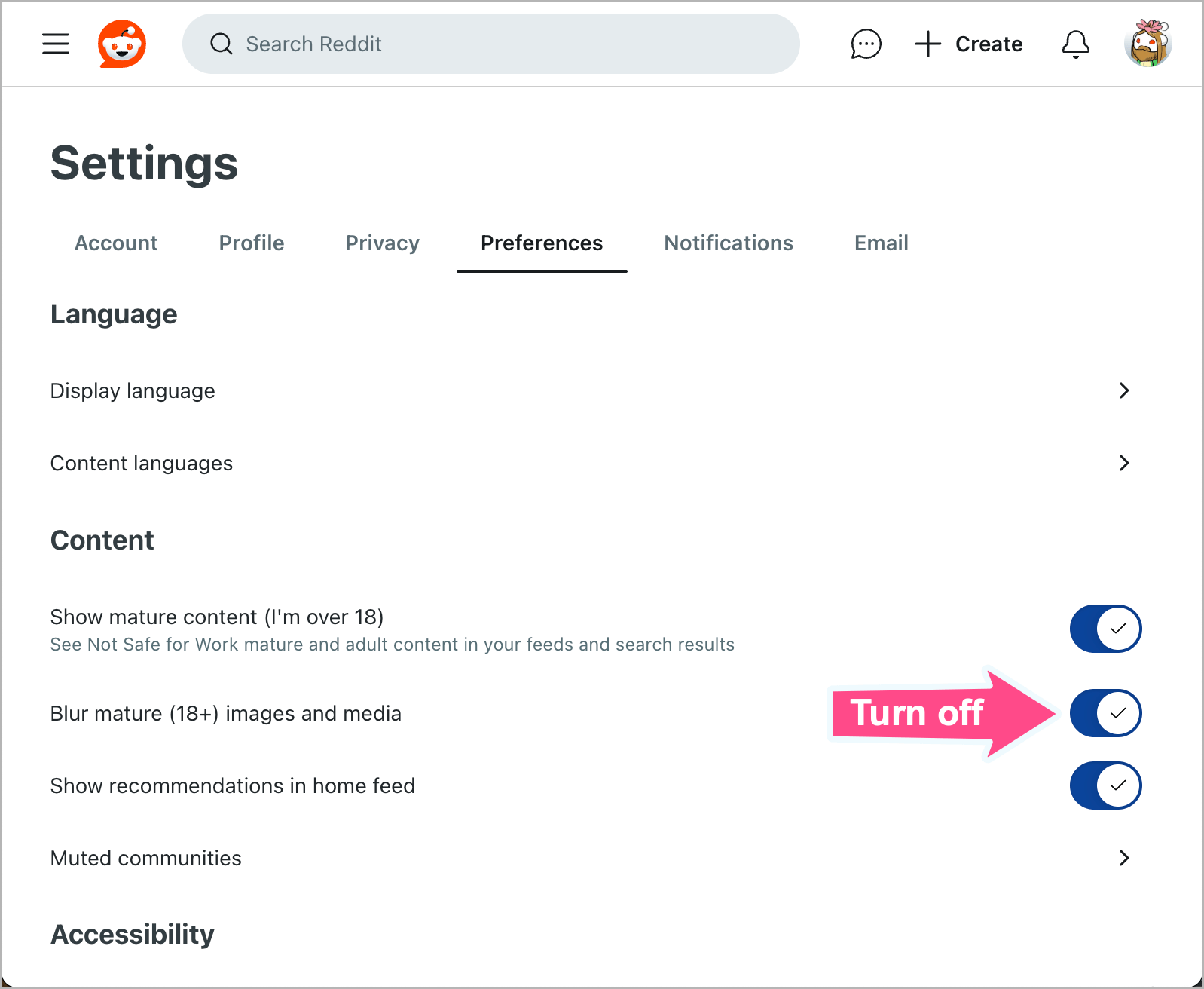Open the notifications bell
The height and width of the screenshot is (989, 1204).
1076,44
